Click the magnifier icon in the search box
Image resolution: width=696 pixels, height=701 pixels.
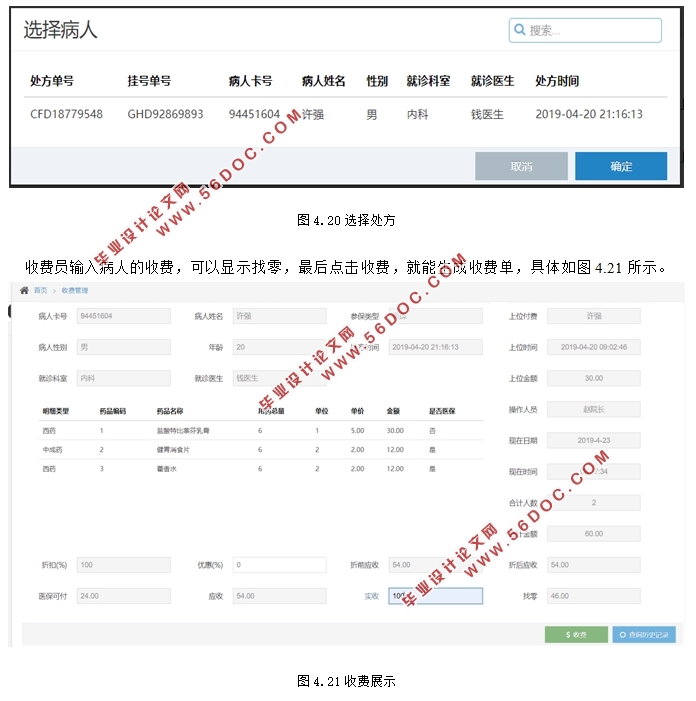519,30
